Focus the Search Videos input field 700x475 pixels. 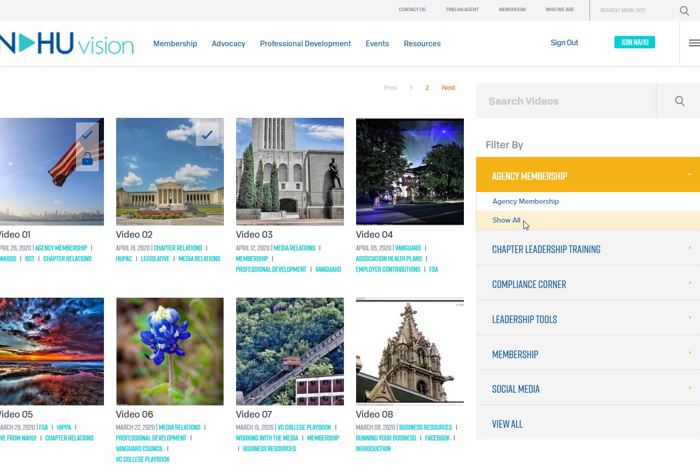(x=566, y=101)
